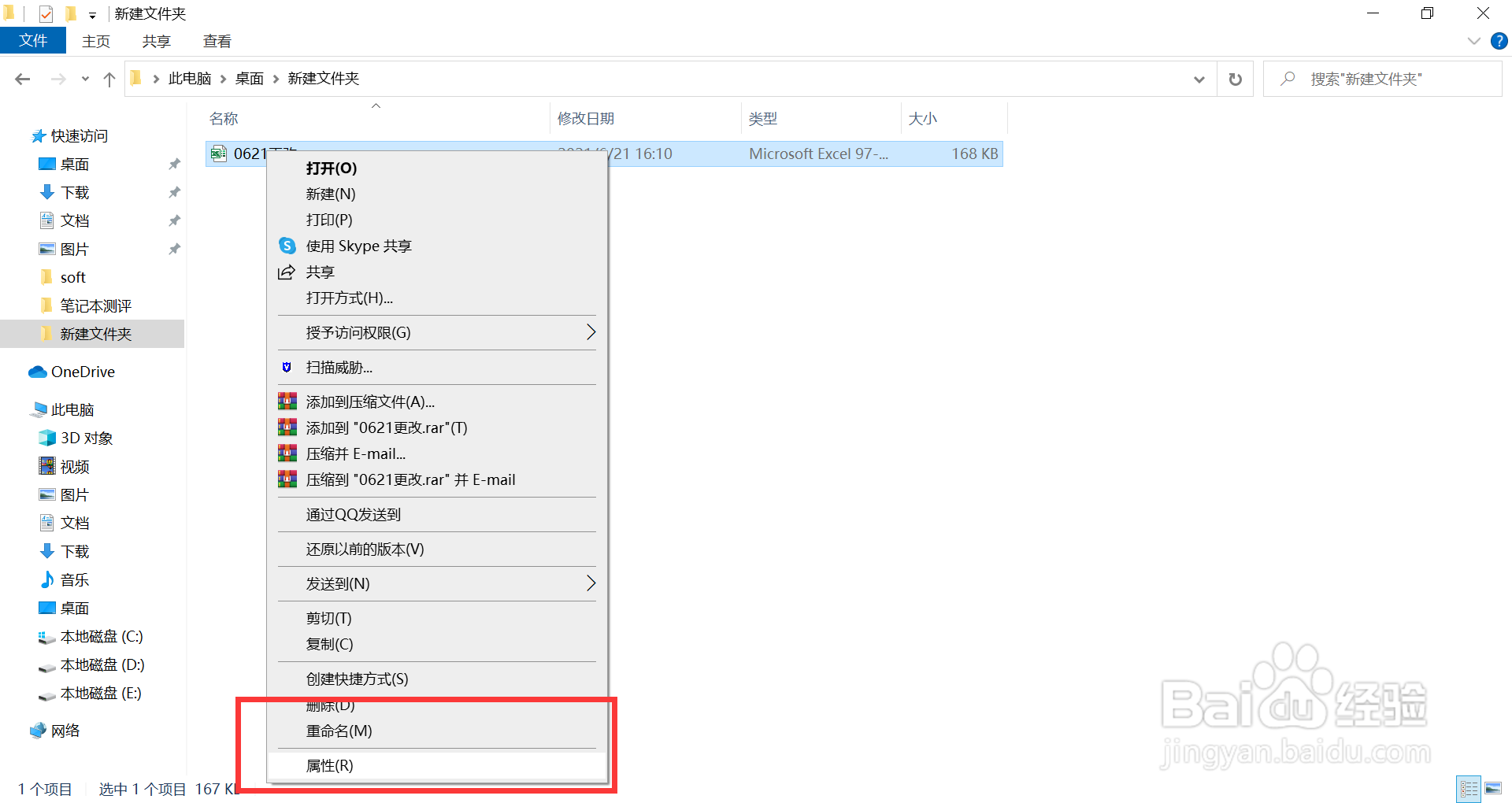Click the search box for 新建文件夹

(x=1382, y=79)
